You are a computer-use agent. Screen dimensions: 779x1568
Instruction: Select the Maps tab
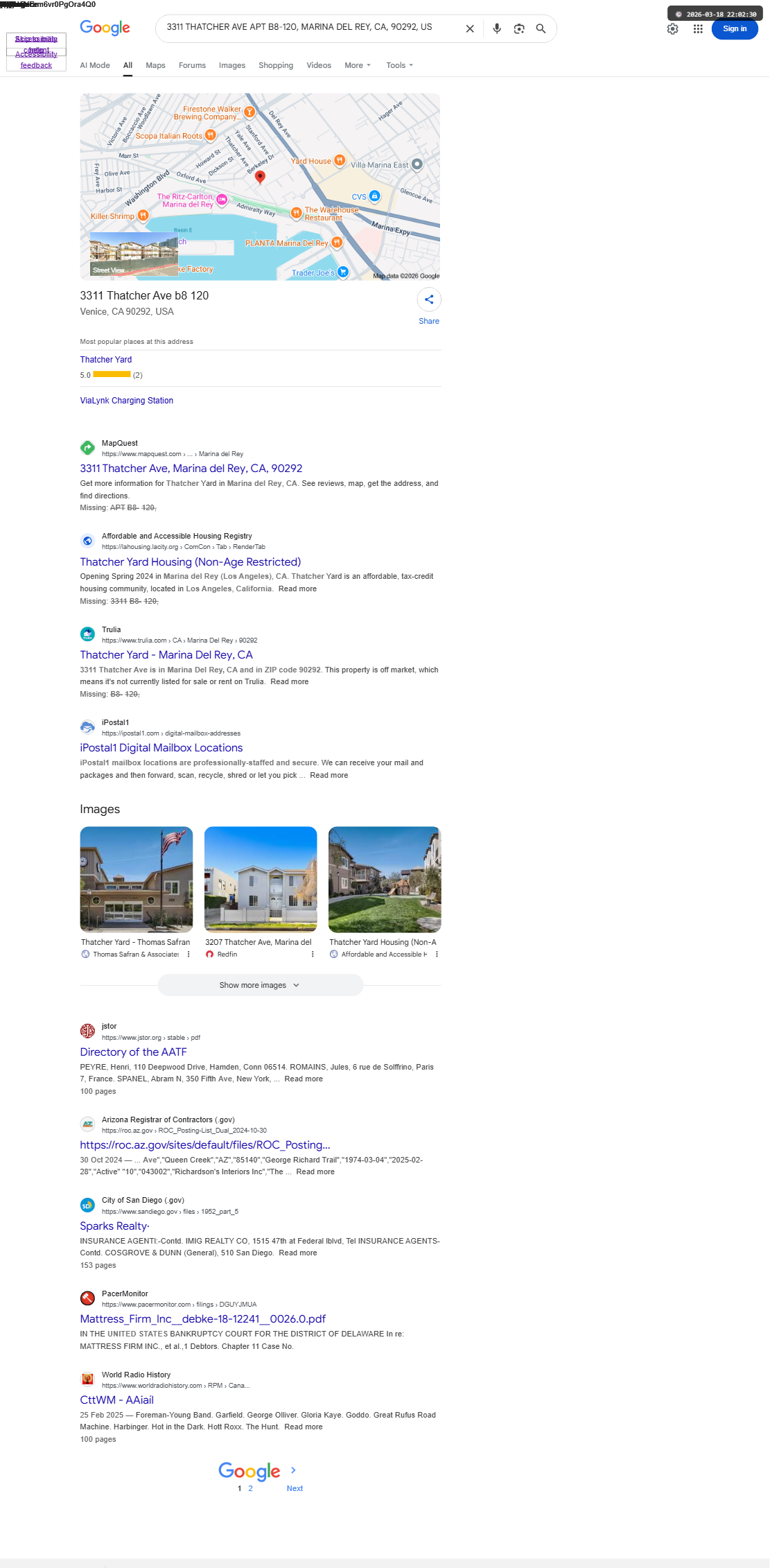click(155, 65)
